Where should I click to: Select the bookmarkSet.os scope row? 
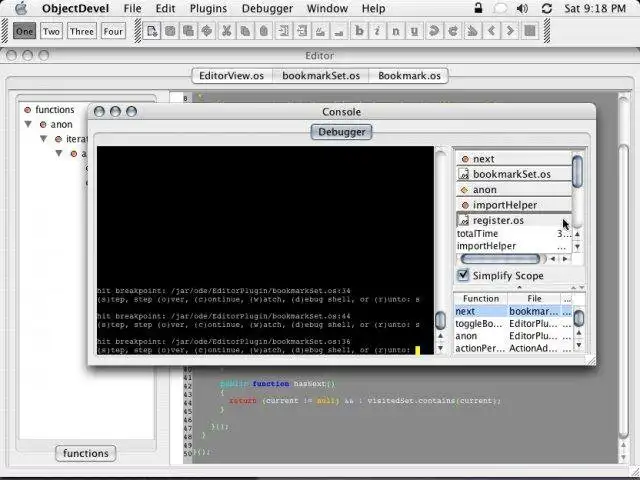[x=514, y=174]
